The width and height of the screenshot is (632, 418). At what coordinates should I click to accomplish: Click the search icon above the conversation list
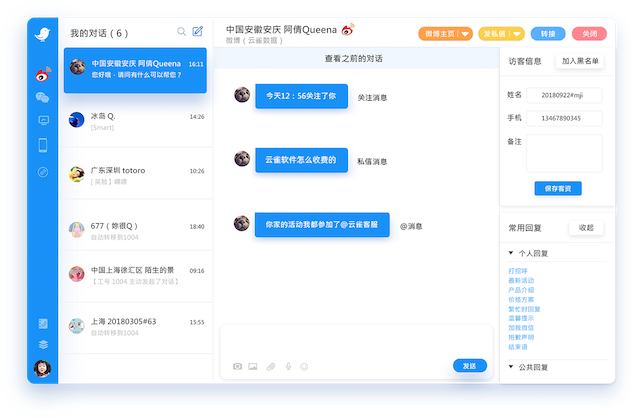pyautogui.click(x=181, y=32)
